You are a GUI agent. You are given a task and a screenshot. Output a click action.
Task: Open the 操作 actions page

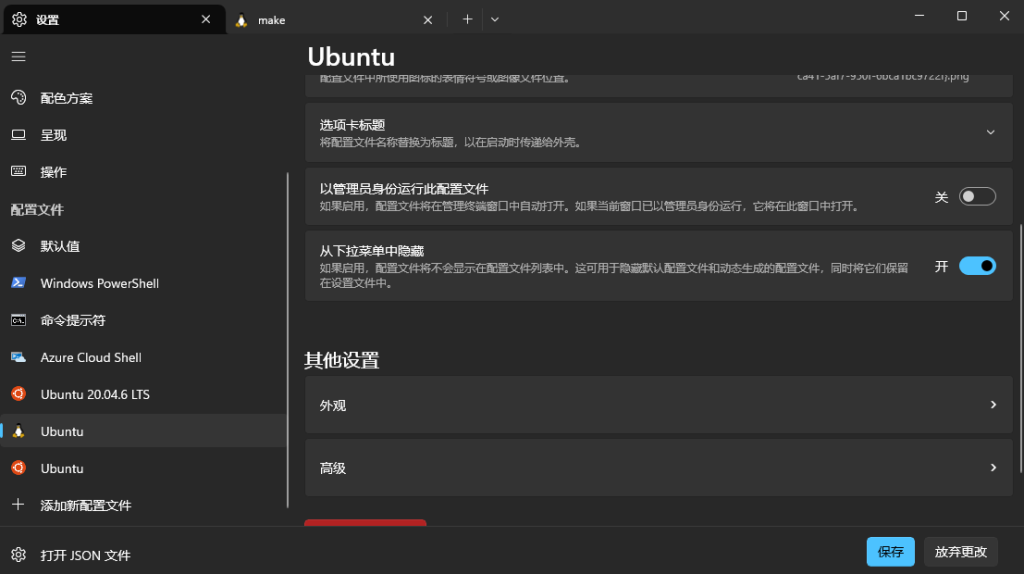click(53, 172)
